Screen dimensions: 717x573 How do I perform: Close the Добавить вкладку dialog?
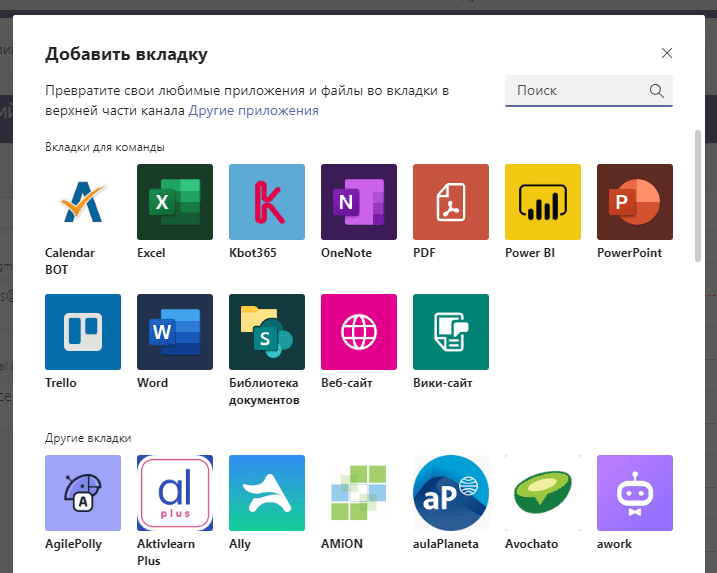pyautogui.click(x=667, y=53)
